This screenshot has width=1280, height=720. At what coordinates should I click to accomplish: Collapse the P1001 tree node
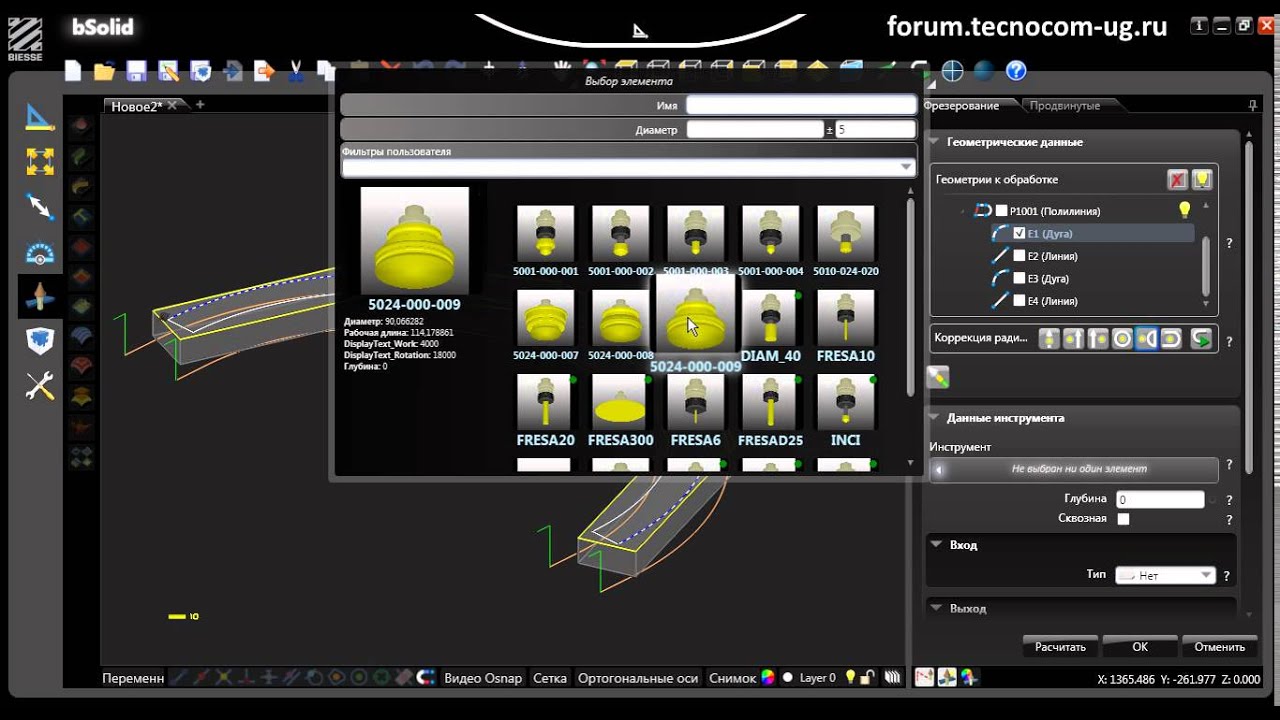coord(965,211)
